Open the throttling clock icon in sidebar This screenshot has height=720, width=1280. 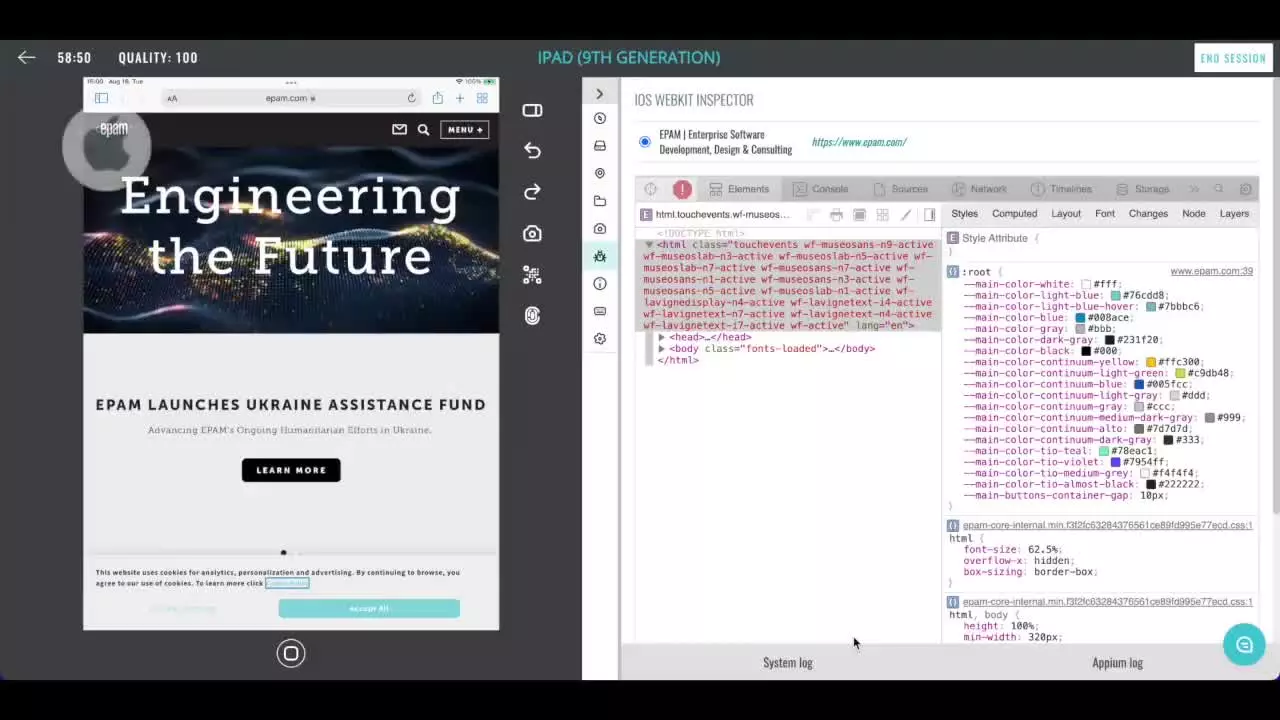tap(600, 118)
